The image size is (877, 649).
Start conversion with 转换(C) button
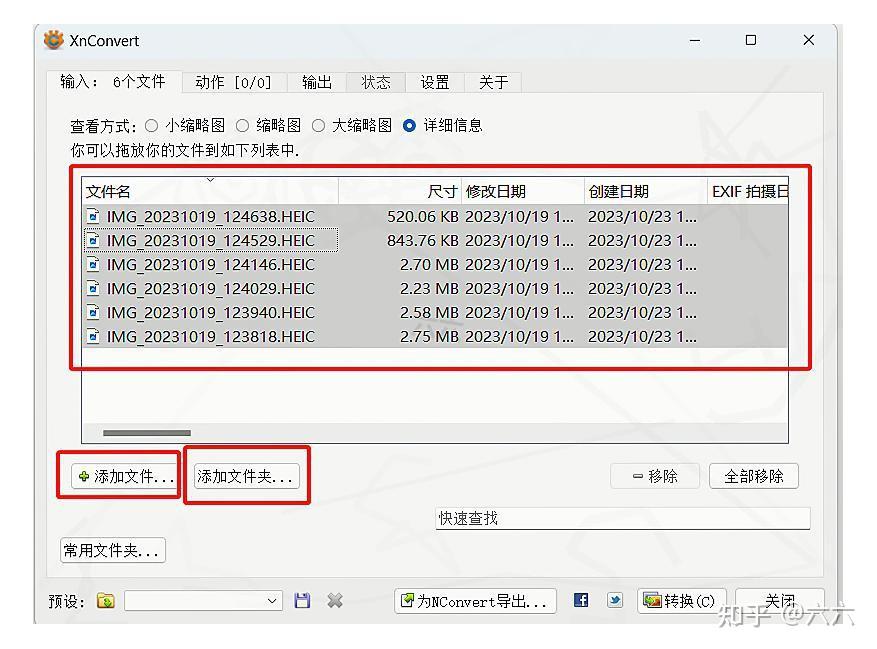[682, 601]
